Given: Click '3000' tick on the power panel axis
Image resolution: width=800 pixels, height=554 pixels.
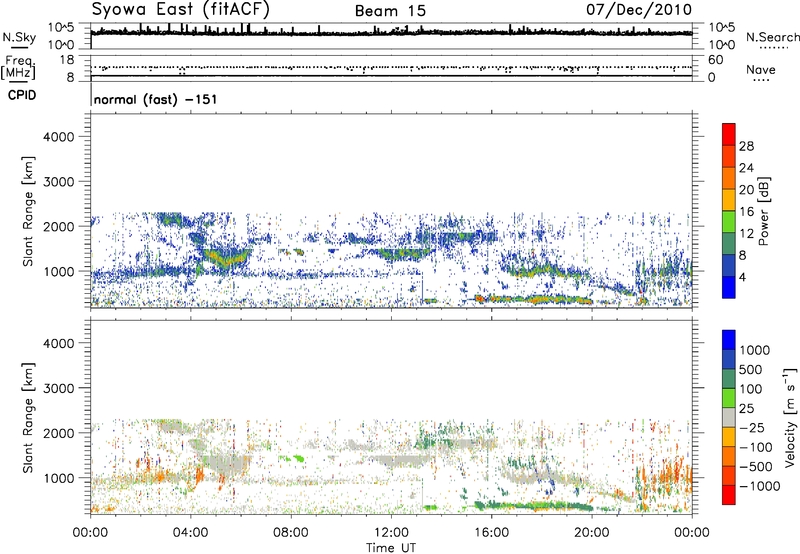Looking at the screenshot, I should (58, 182).
